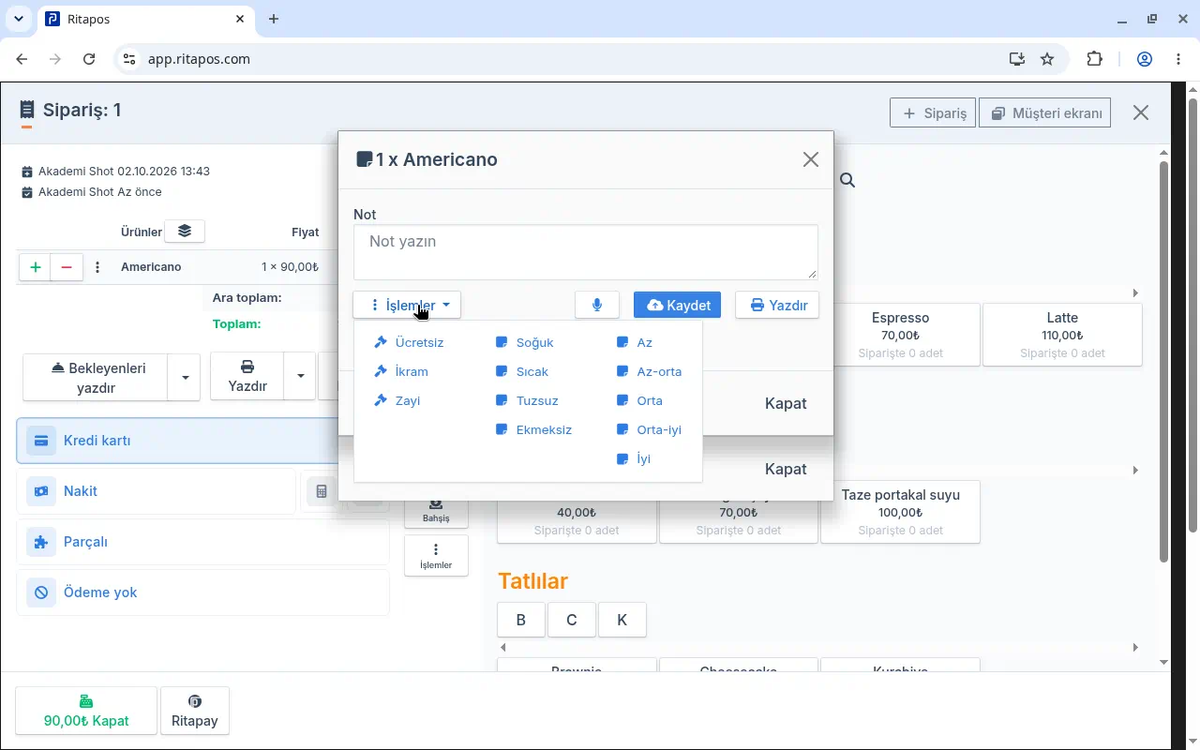Pick the Az-orta note option
The height and width of the screenshot is (750, 1200).
[649, 371]
